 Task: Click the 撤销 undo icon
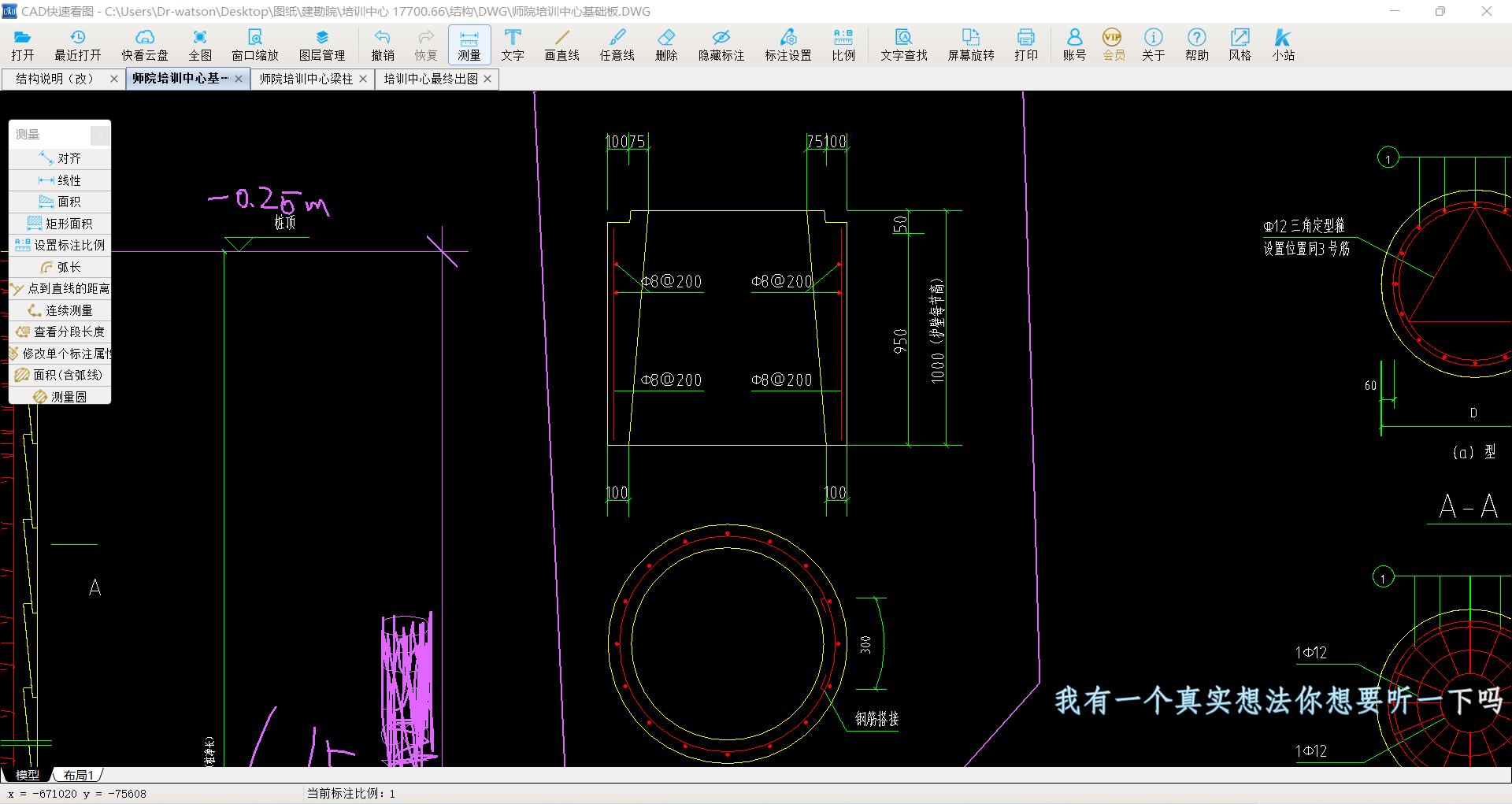383,45
